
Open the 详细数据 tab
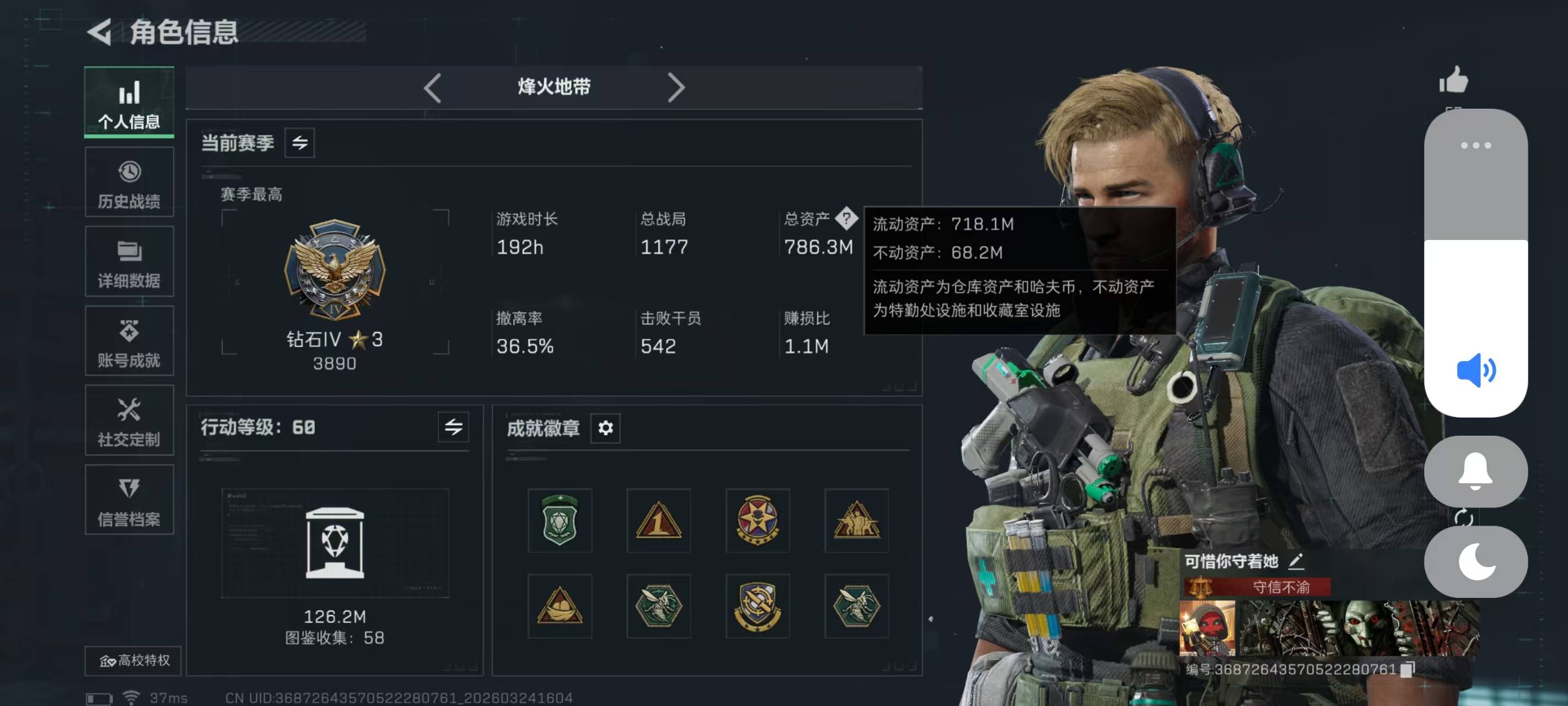[129, 261]
